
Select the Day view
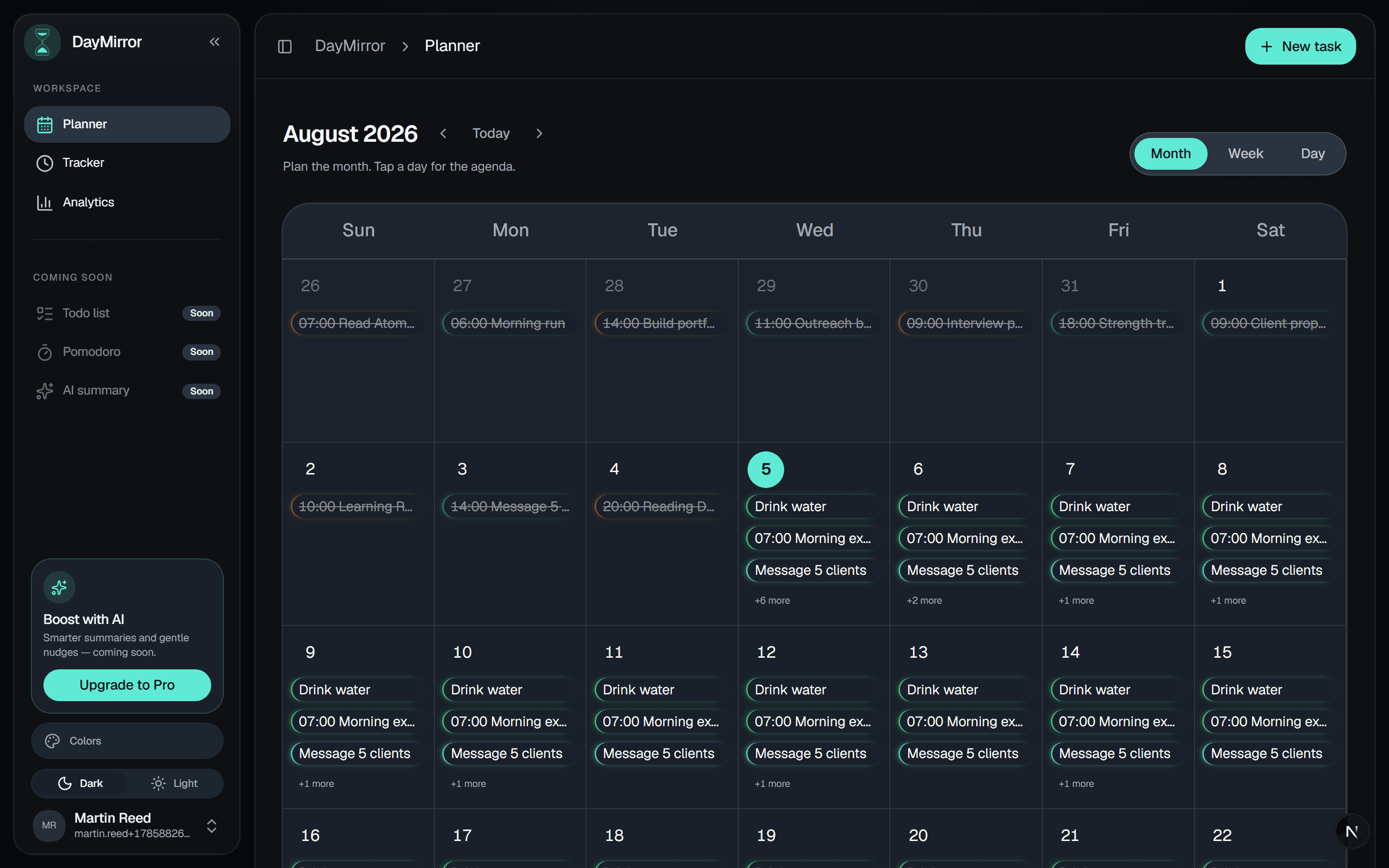point(1313,154)
